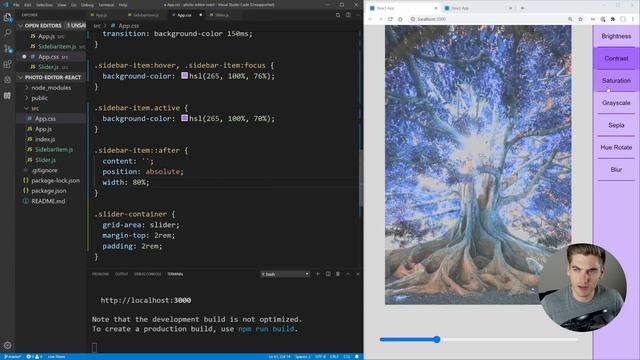Switch to the OUTPUT panel tab
This screenshot has width=640, height=360.
[122, 274]
